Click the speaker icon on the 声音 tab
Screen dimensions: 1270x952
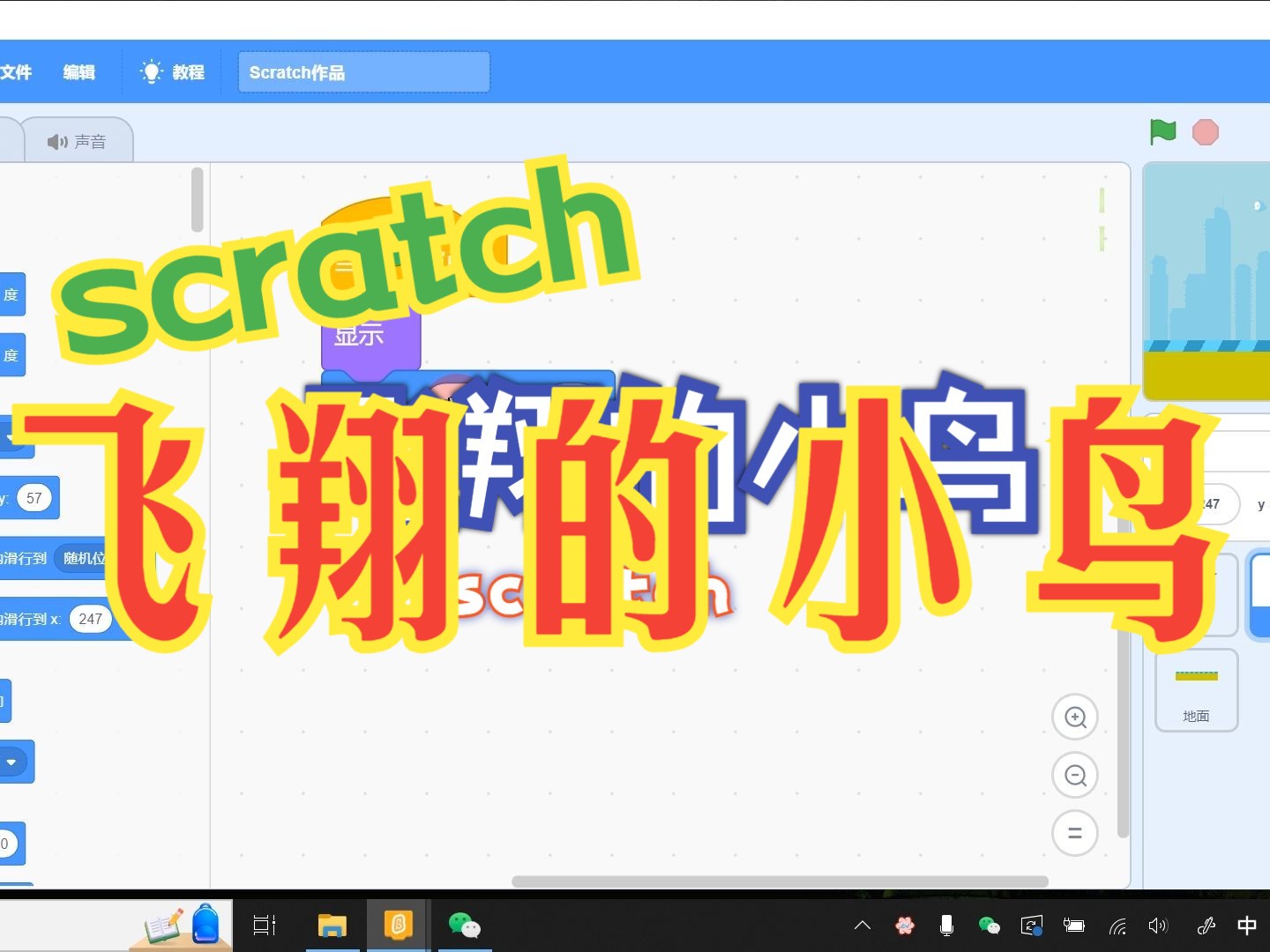pos(56,140)
